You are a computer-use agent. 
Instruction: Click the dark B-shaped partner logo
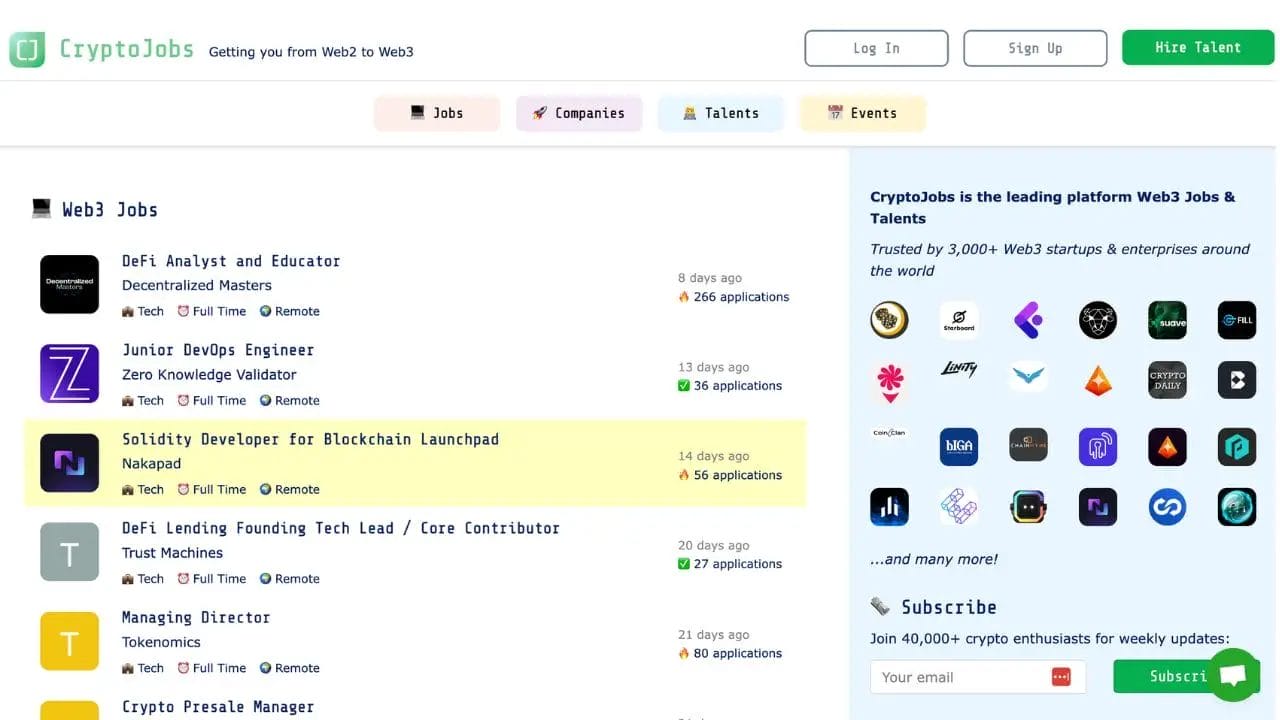[x=1237, y=380]
